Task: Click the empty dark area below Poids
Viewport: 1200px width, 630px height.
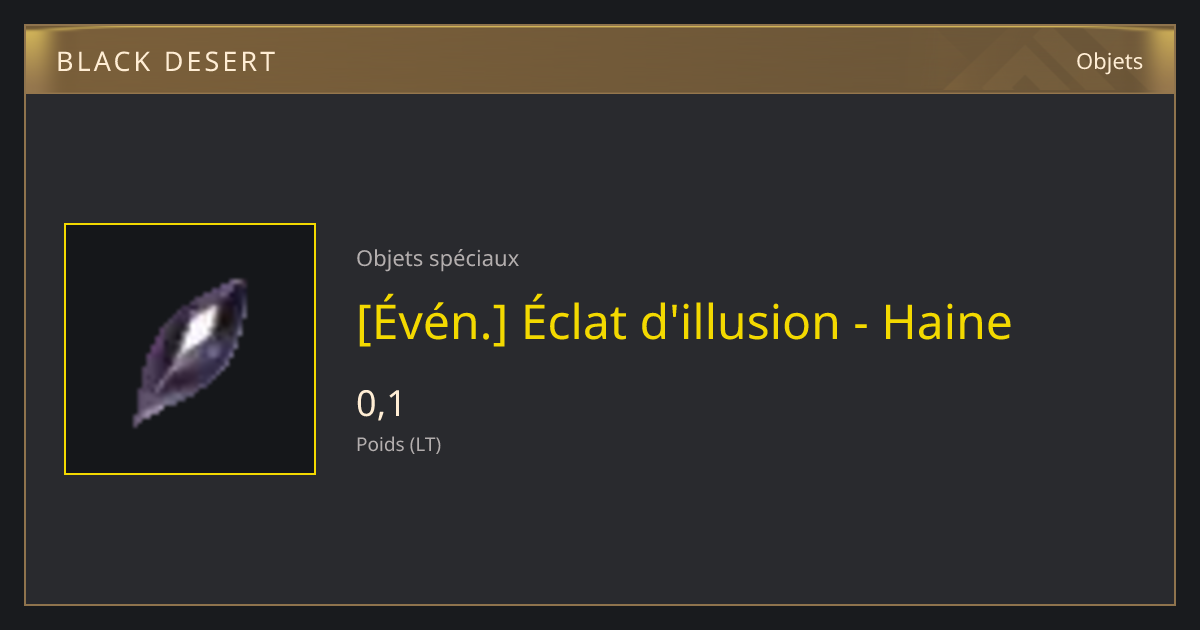Action: tap(600, 530)
